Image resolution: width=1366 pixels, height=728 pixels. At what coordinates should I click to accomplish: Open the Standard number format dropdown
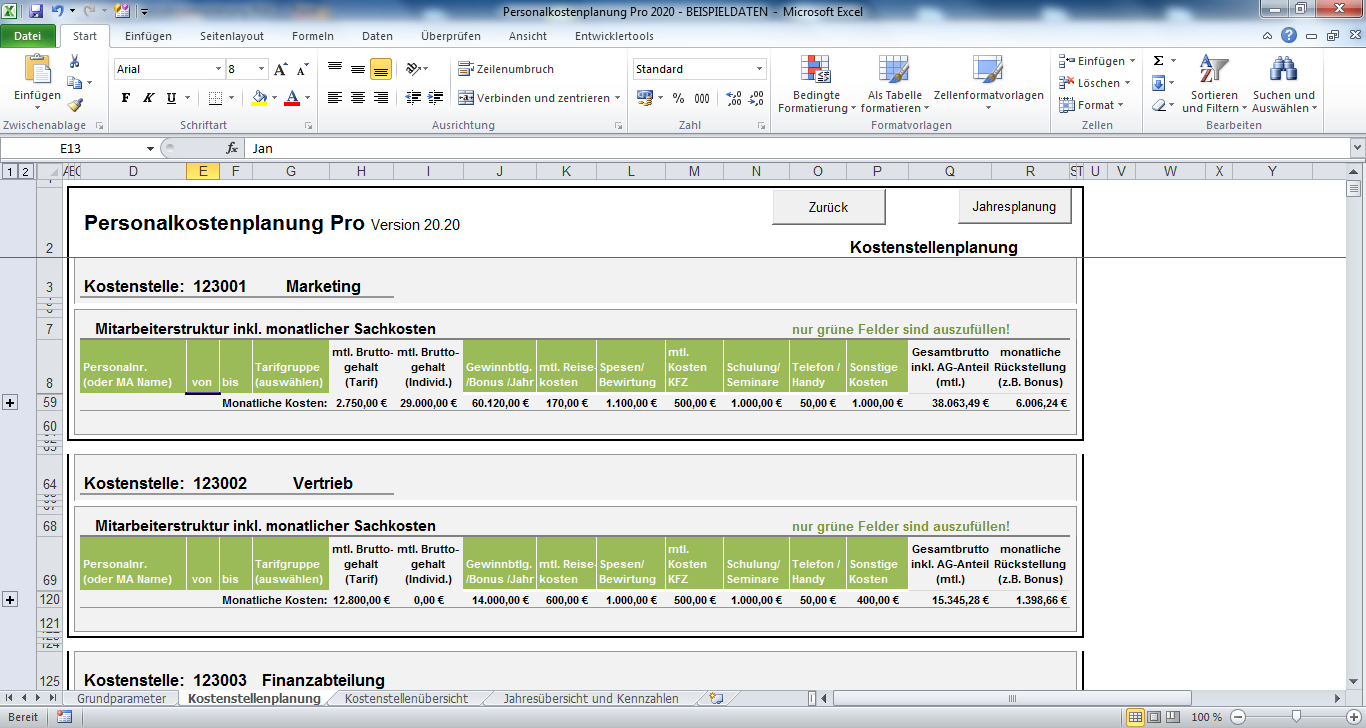tap(760, 69)
